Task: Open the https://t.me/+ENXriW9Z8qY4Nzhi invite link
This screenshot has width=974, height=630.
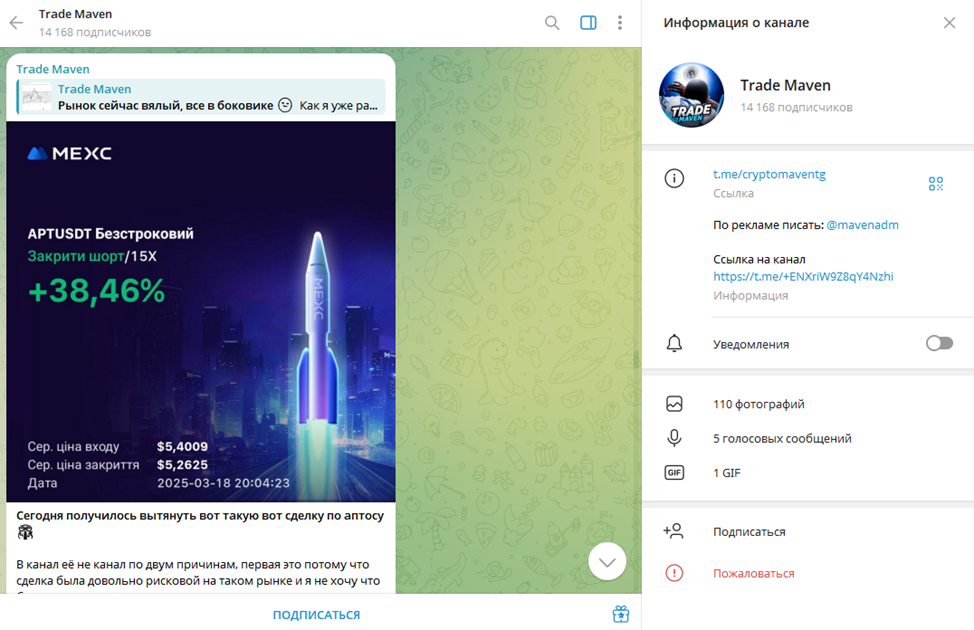Action: click(803, 276)
